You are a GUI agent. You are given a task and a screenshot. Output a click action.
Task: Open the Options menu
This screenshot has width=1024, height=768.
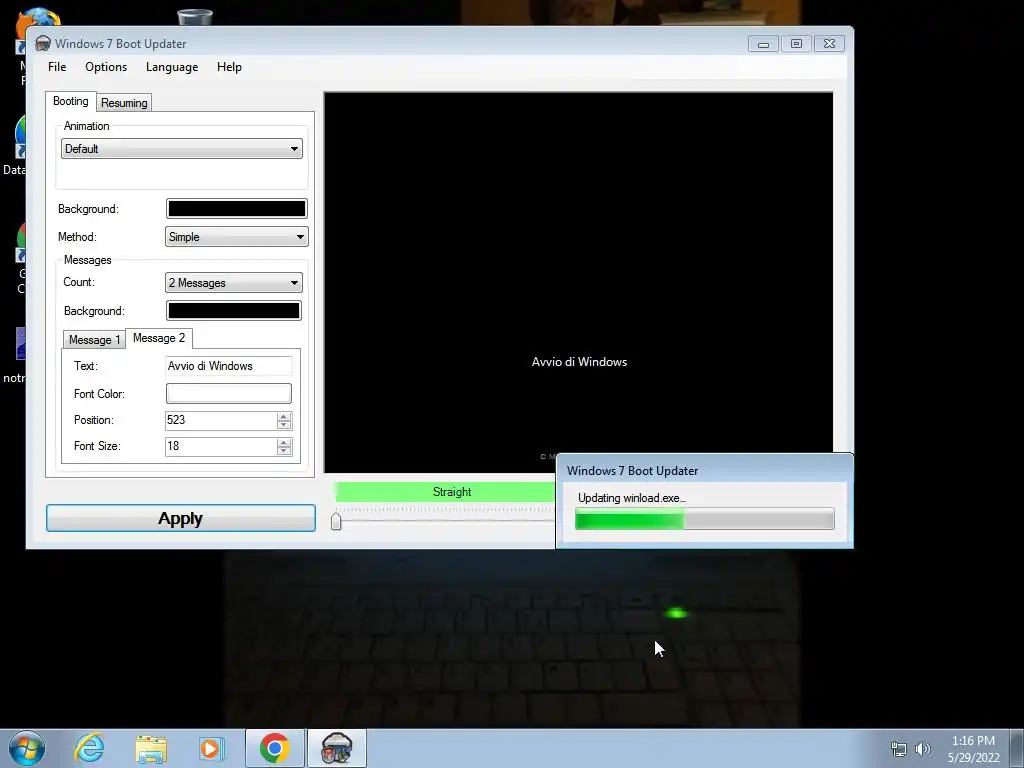106,67
